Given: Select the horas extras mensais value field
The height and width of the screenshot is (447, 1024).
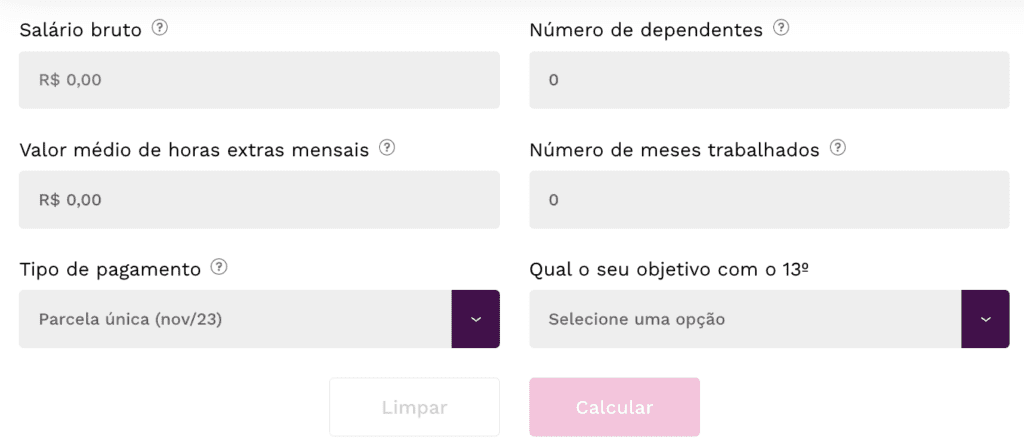Looking at the screenshot, I should pos(259,199).
